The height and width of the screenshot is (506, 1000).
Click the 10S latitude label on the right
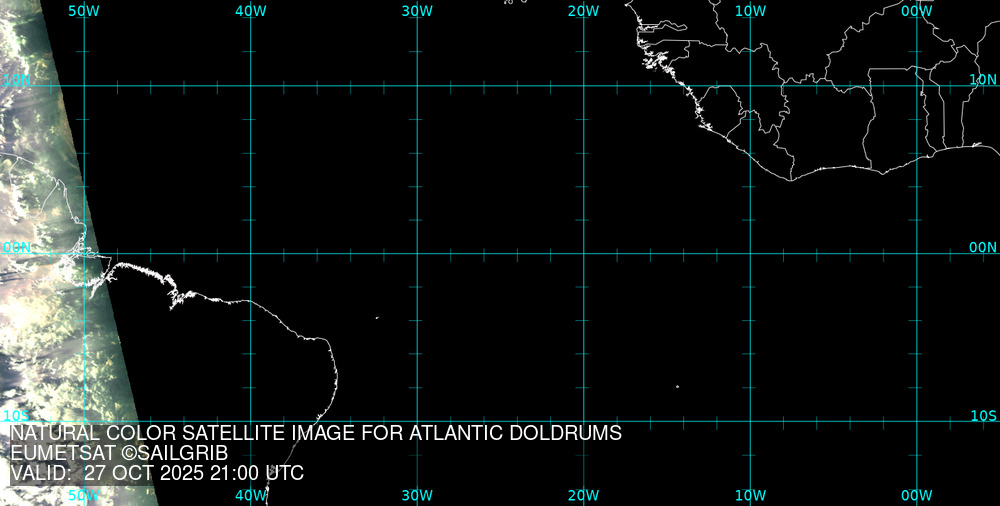tap(983, 415)
